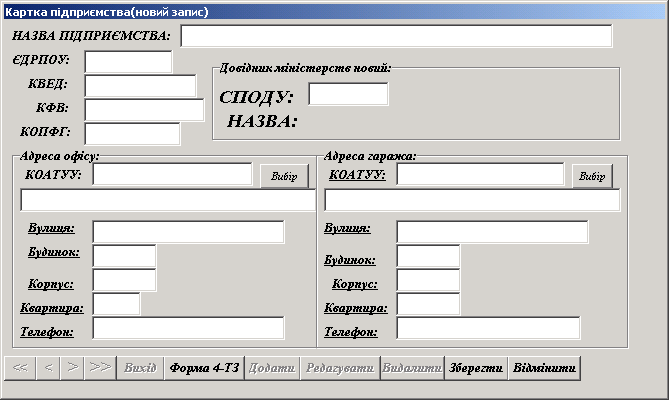Select the КФВ input field
669x400 pixels.
[144, 110]
